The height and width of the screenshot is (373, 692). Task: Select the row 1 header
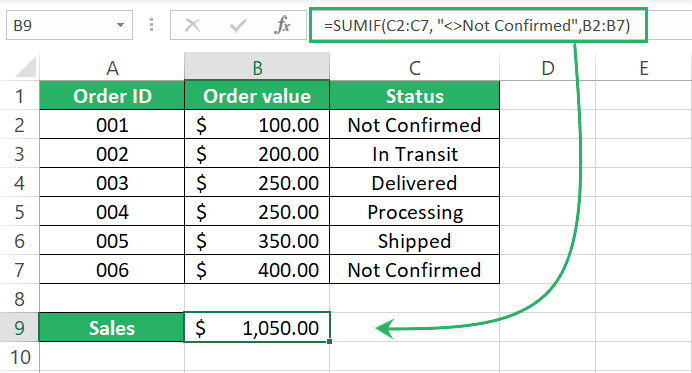tap(19, 95)
